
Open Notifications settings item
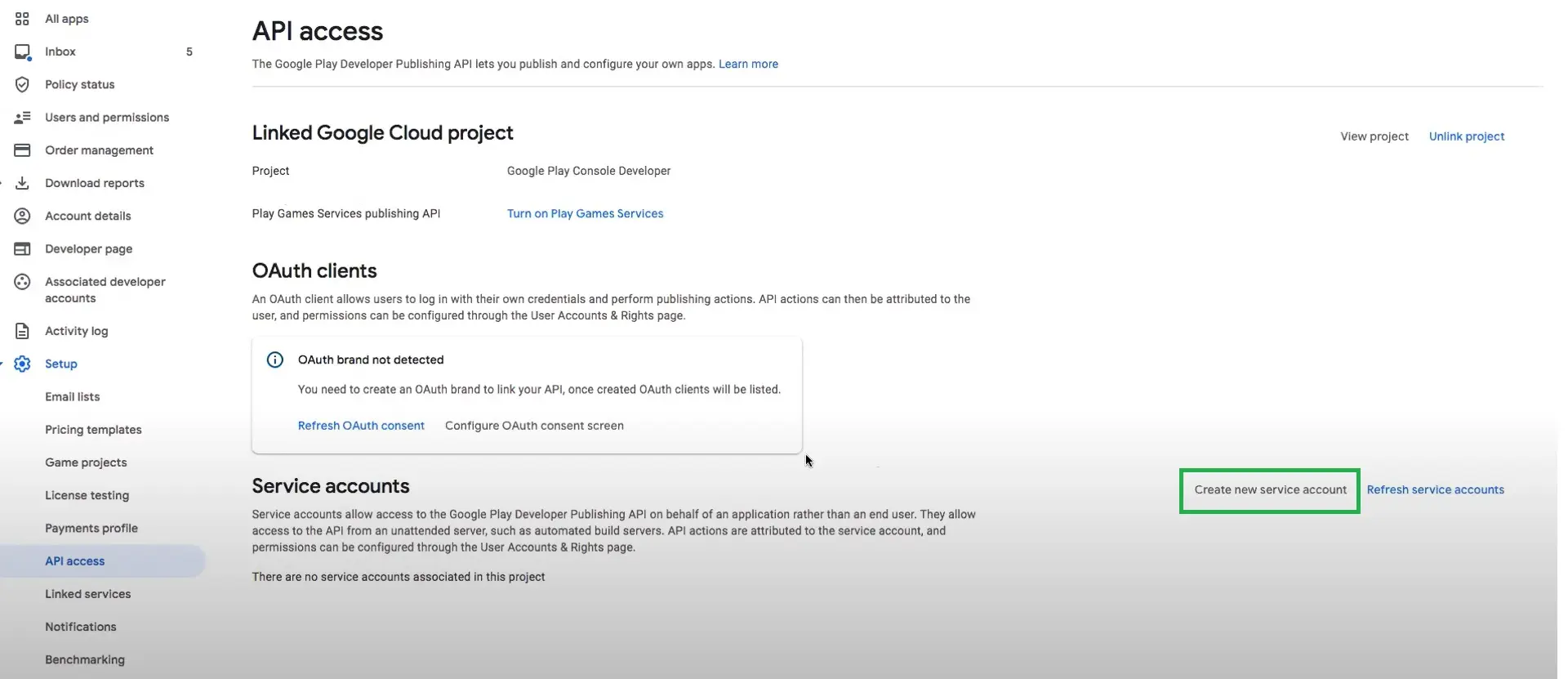81,627
